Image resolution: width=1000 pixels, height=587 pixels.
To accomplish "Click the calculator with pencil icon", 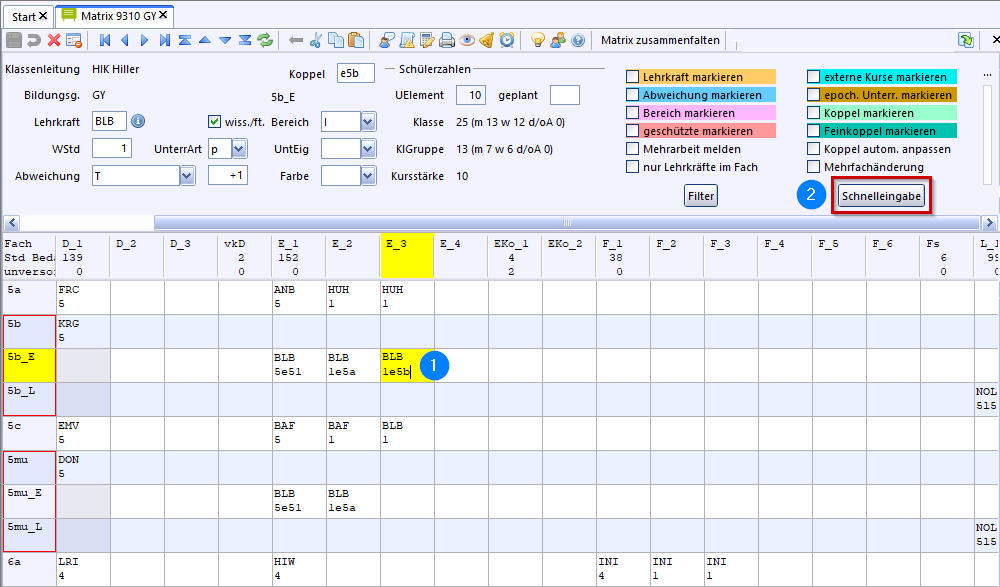I will point(427,40).
